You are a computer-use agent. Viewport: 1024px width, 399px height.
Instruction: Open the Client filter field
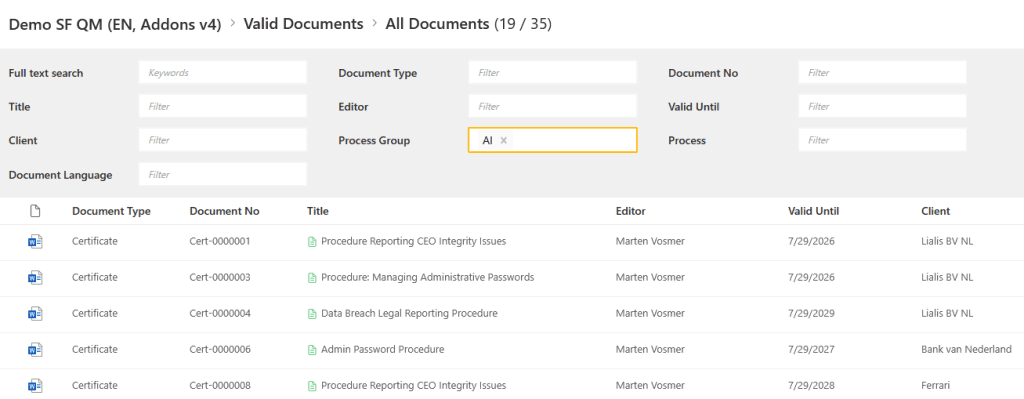pyautogui.click(x=223, y=140)
